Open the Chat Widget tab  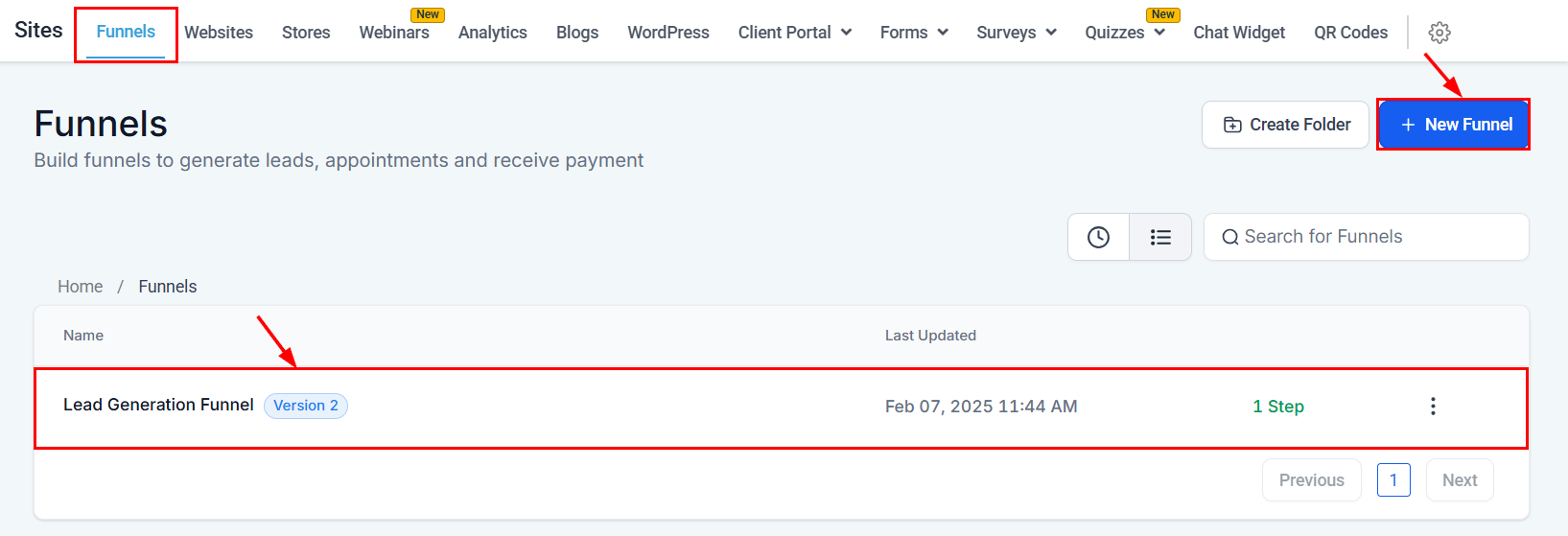1239,33
